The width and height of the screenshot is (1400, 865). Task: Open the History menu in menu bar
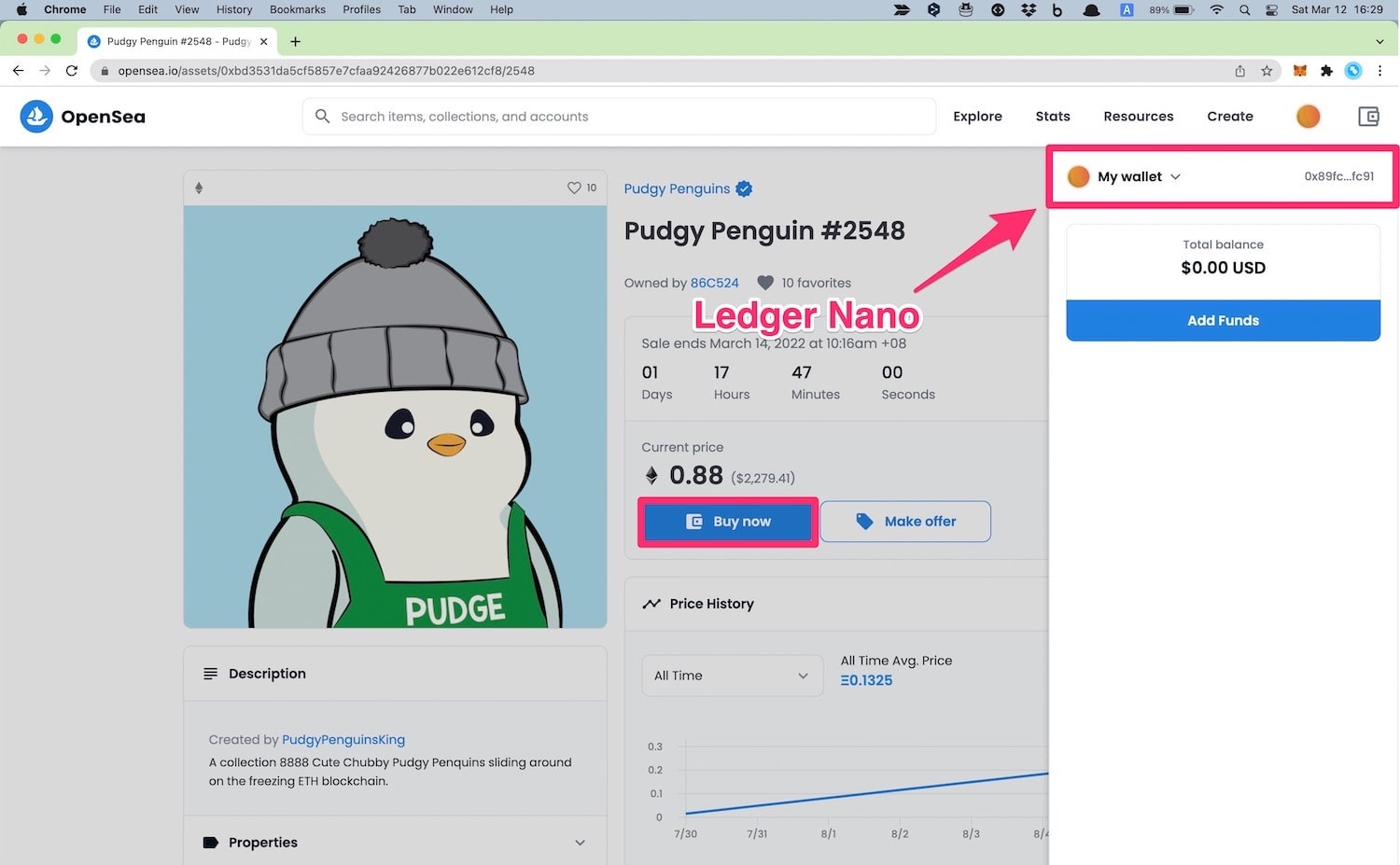(234, 9)
